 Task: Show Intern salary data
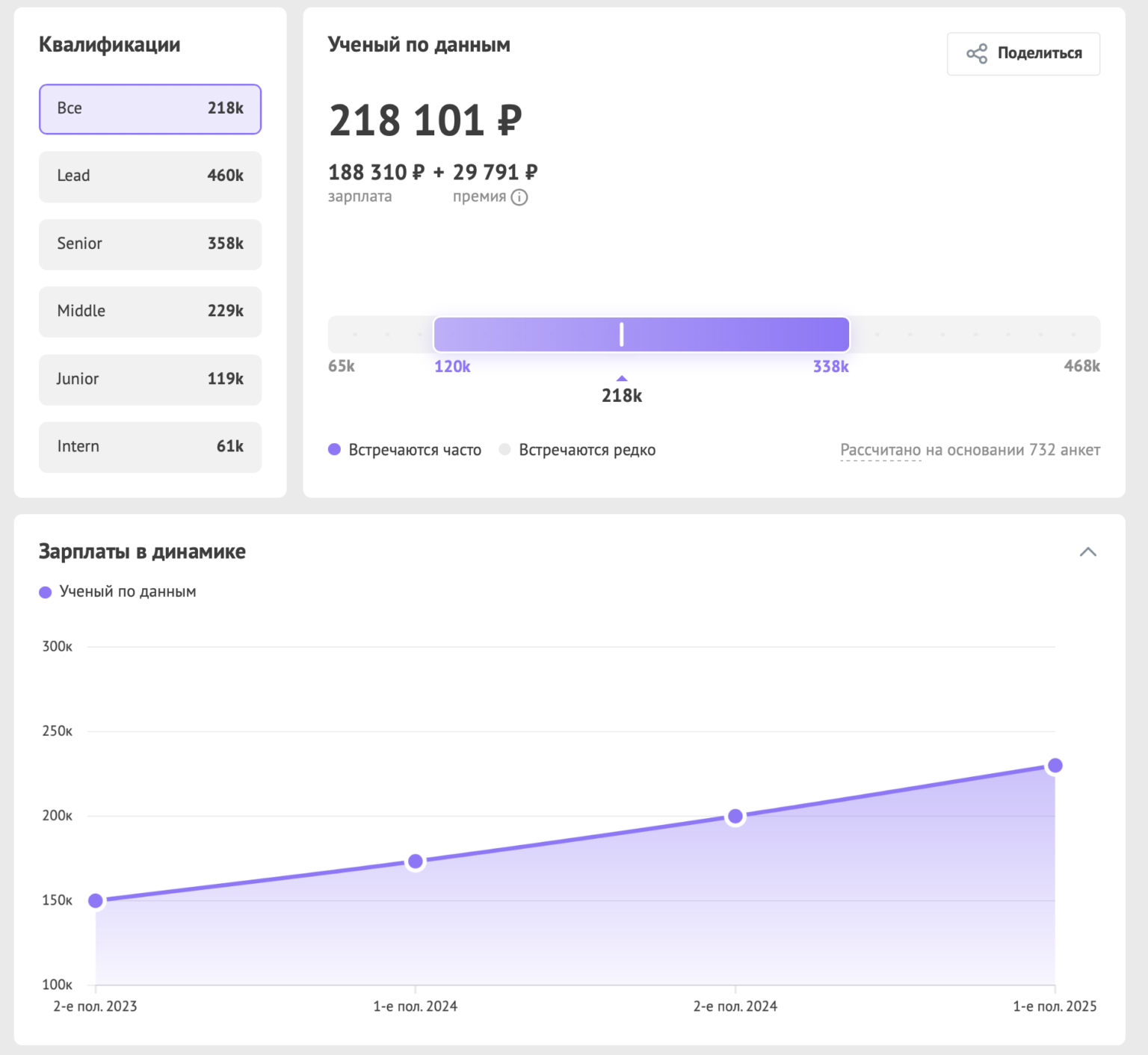[x=150, y=447]
